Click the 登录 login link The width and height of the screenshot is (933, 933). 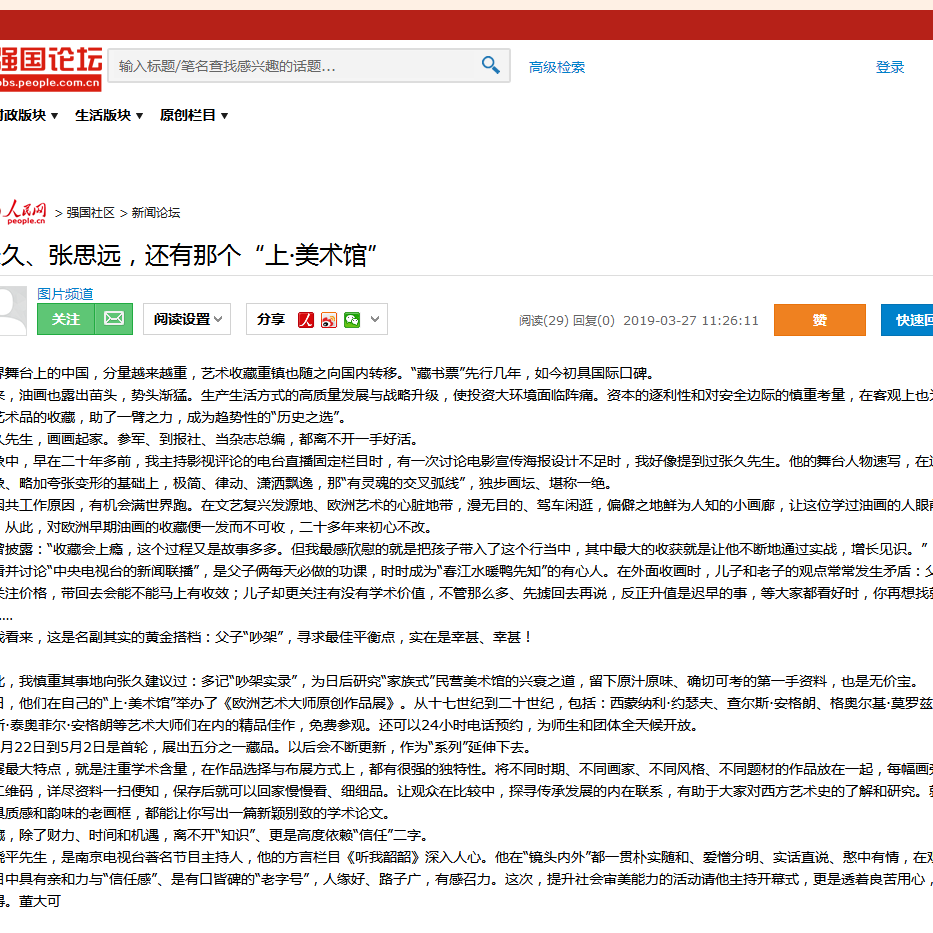(x=890, y=67)
